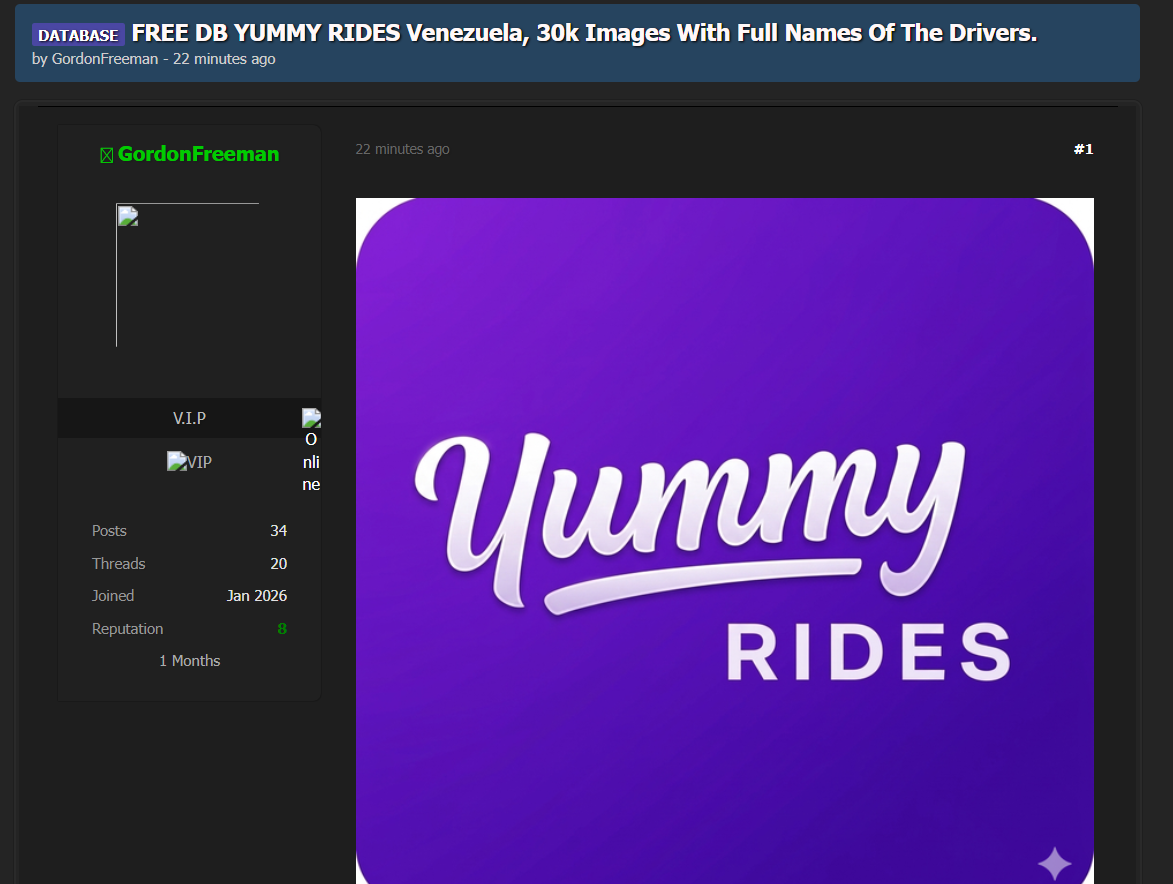Image resolution: width=1173 pixels, height=884 pixels.
Task: Click the Online status indicator icon
Action: [x=311, y=419]
